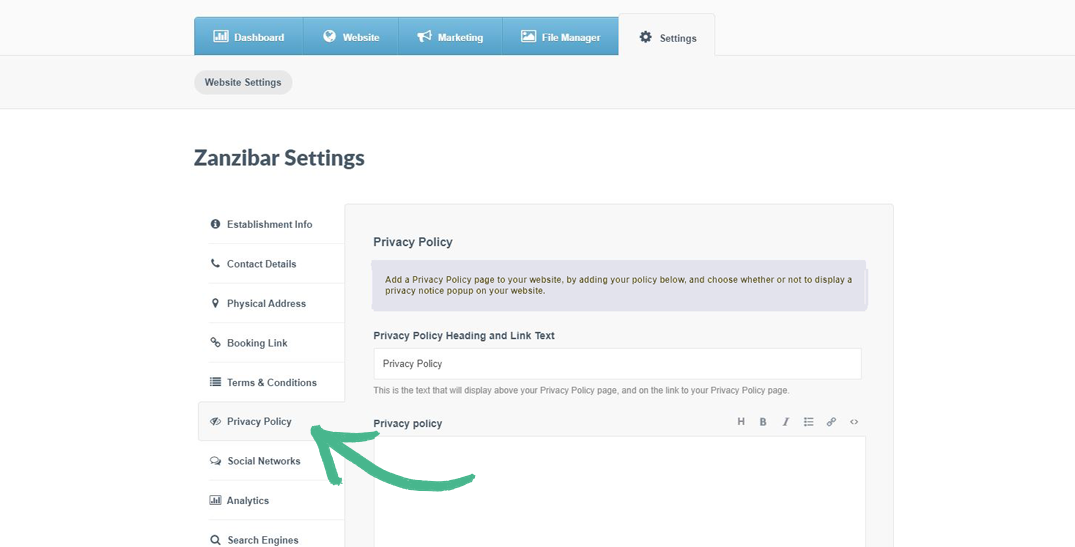
Task: Go to the File Manager tab
Action: (560, 37)
